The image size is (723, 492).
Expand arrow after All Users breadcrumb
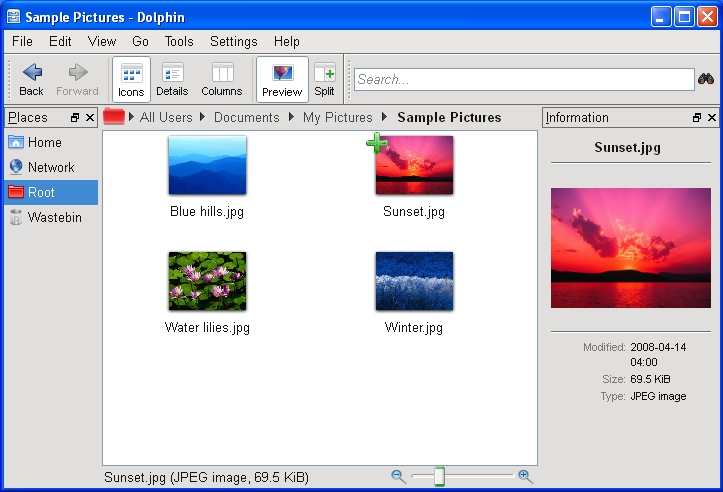click(x=204, y=118)
